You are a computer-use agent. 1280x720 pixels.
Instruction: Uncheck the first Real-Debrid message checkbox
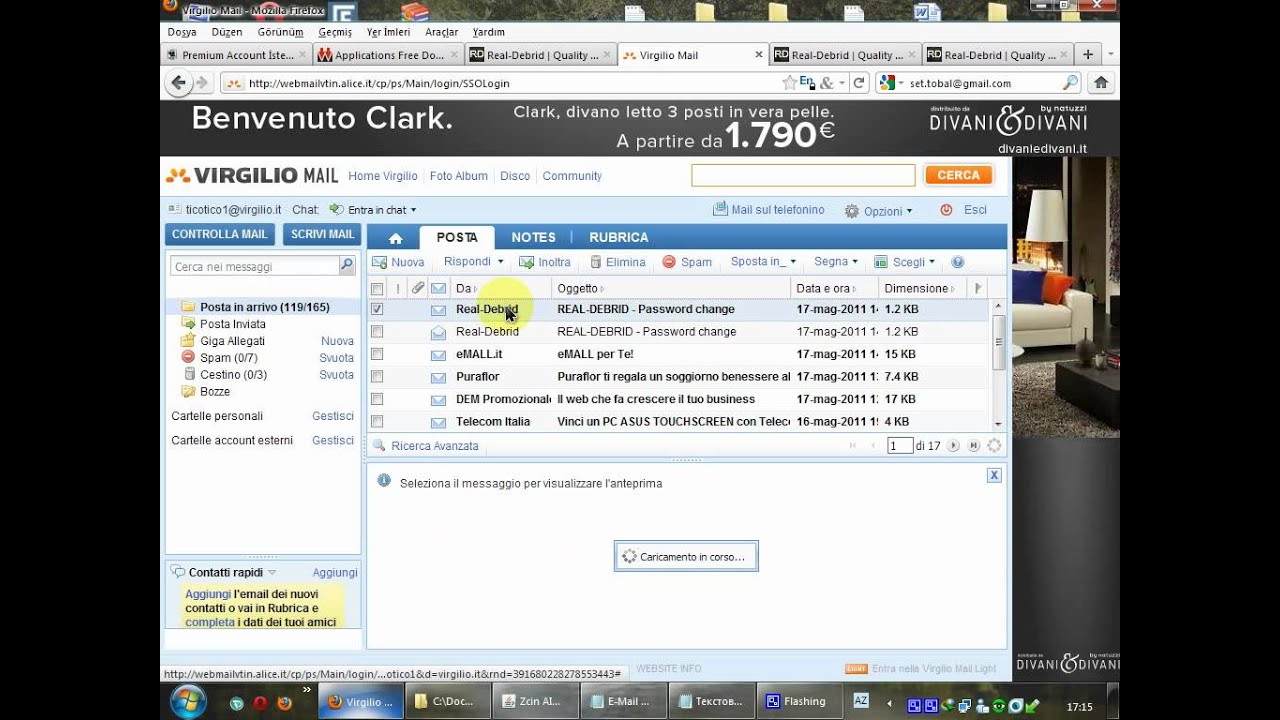click(377, 309)
